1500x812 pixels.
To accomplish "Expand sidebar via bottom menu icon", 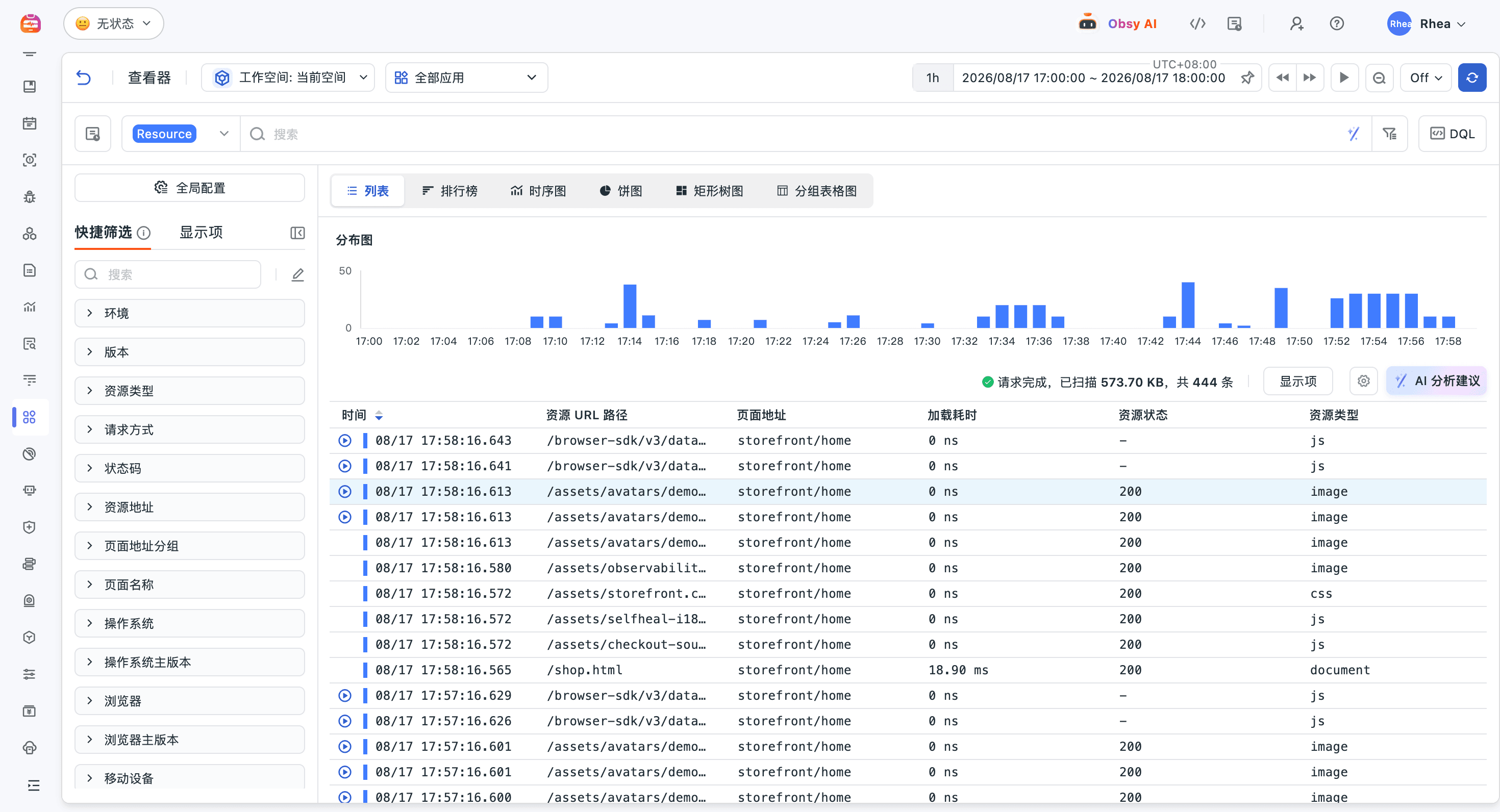I will pyautogui.click(x=33, y=785).
